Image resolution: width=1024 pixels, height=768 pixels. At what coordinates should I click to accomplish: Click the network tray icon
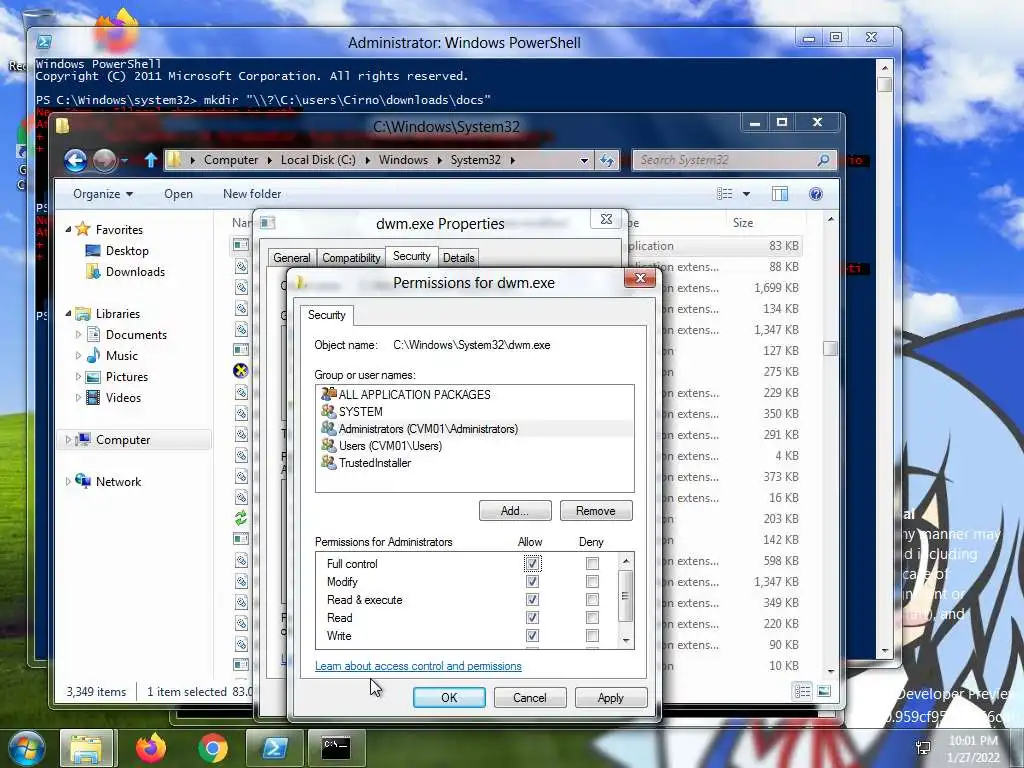[923, 748]
